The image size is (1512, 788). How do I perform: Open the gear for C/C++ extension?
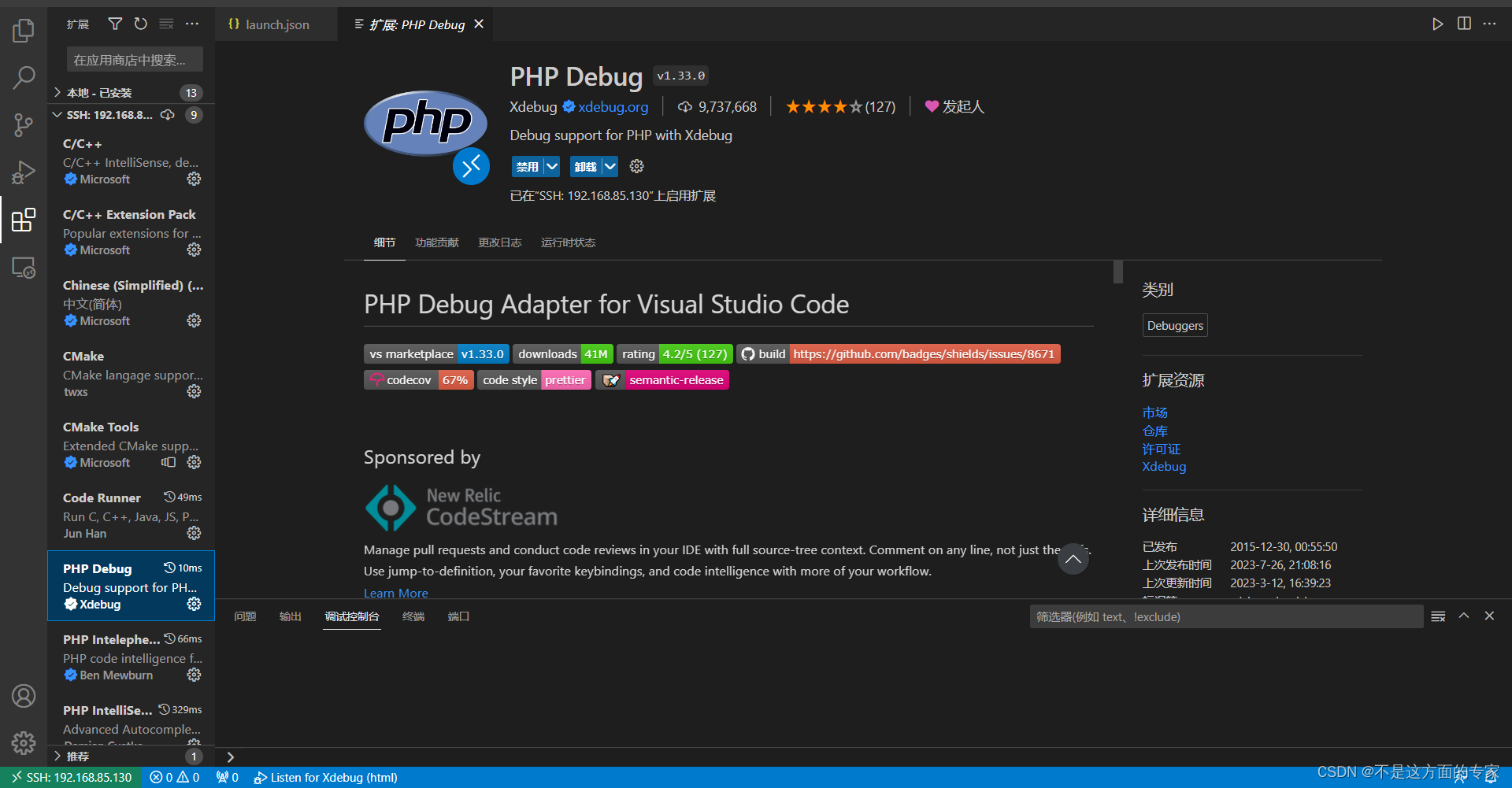click(x=194, y=179)
